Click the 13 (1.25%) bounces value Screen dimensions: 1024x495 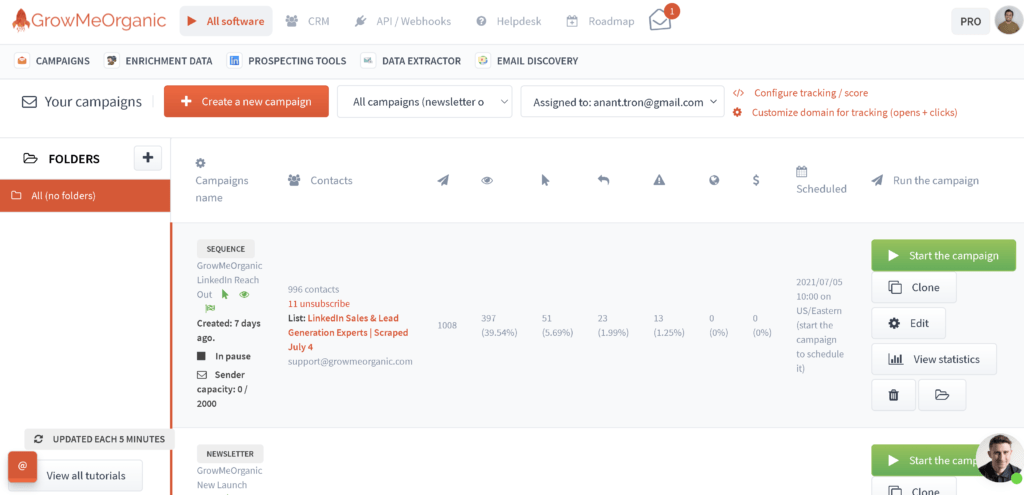[669, 325]
